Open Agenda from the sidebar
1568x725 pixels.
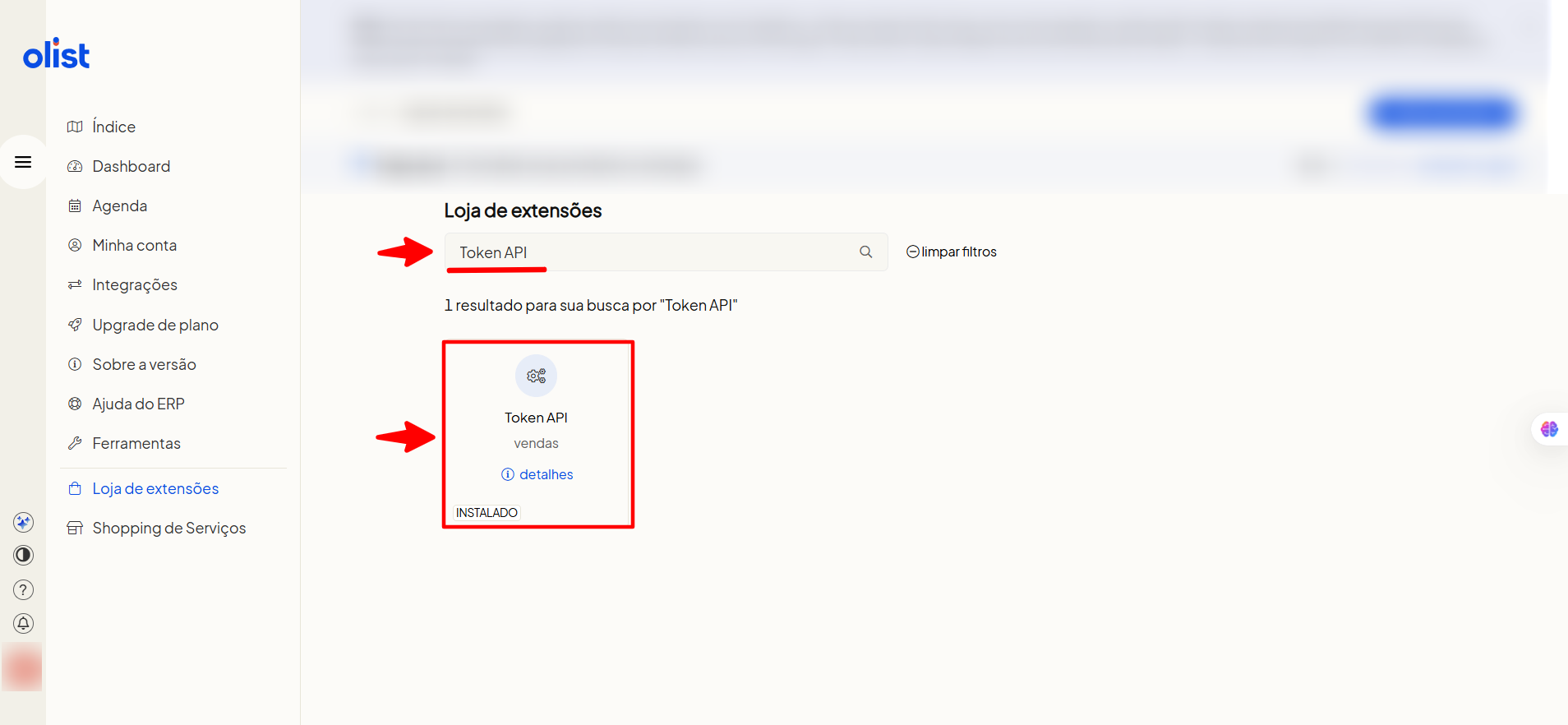pyautogui.click(x=120, y=205)
